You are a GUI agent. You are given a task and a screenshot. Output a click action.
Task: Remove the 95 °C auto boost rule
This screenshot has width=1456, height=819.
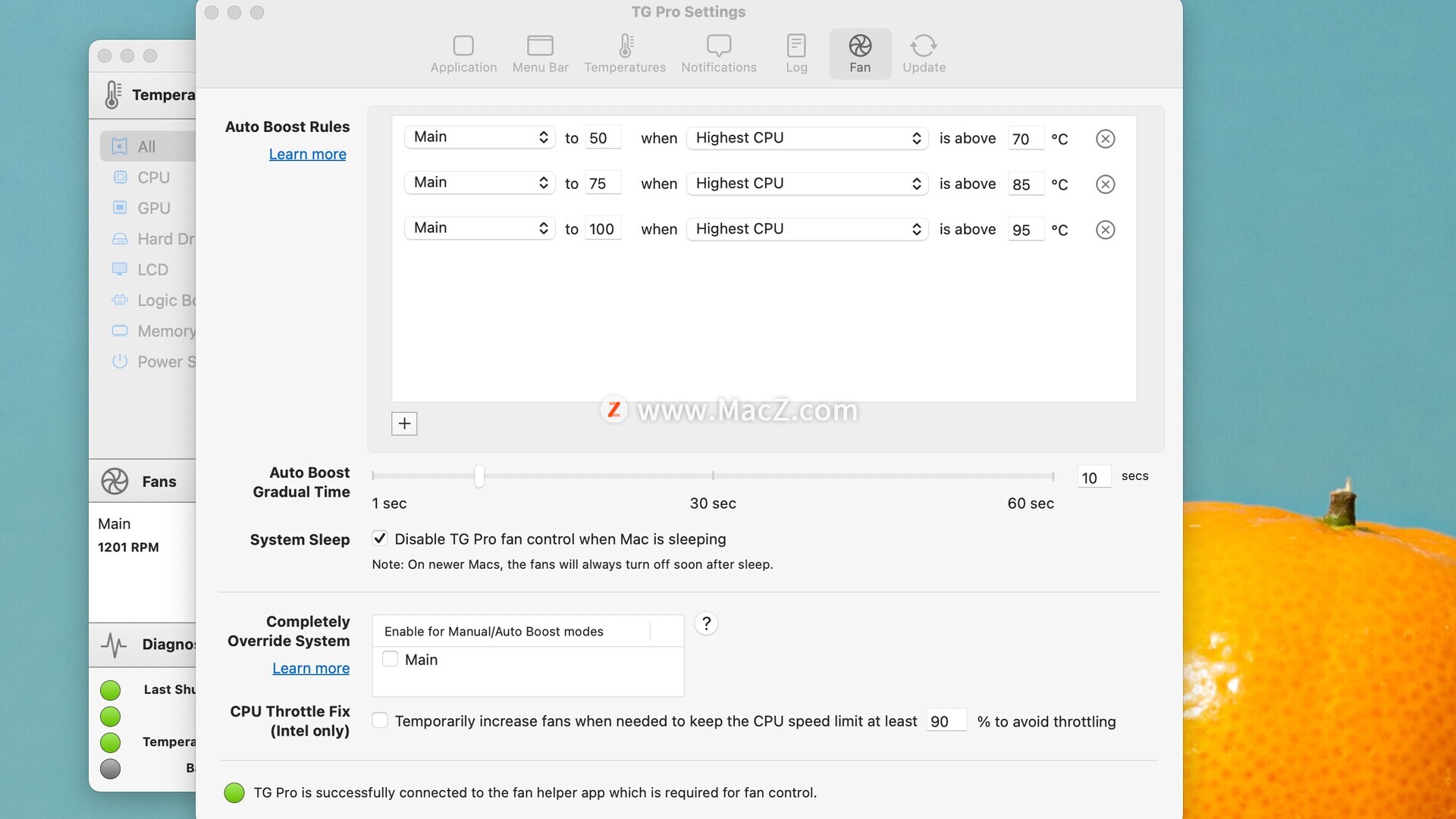coord(1105,230)
